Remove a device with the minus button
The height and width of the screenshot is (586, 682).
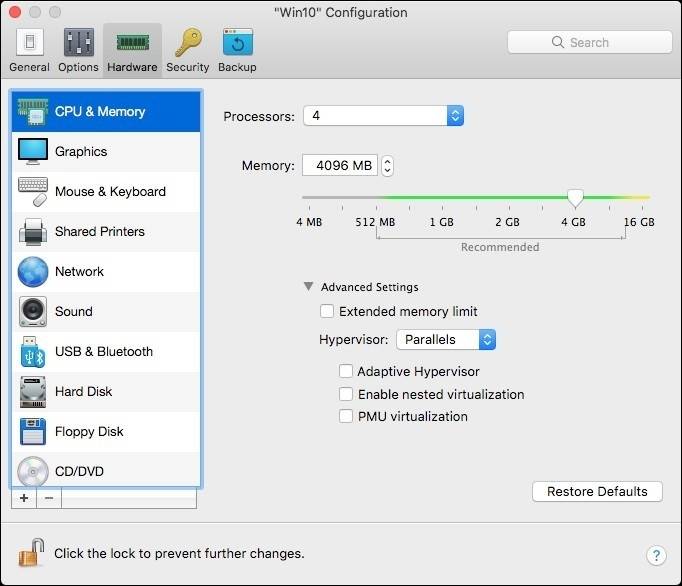[49, 498]
